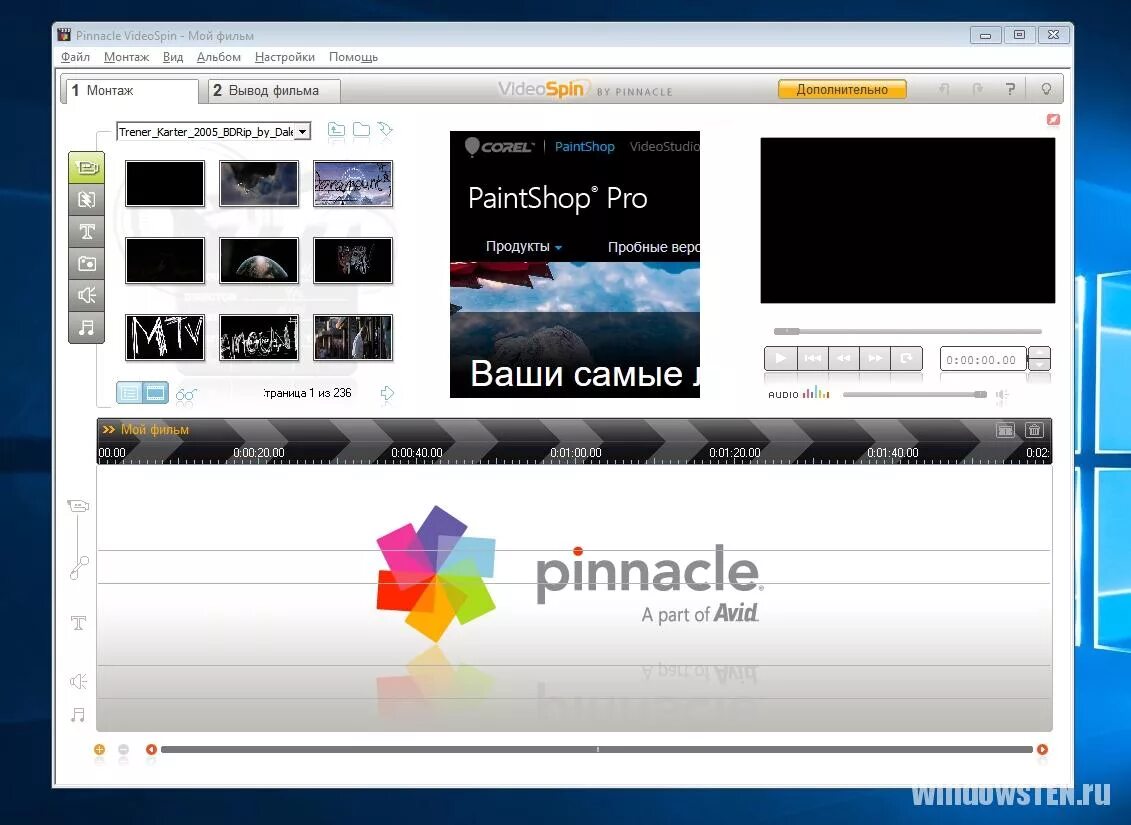Increase timecode with stepper up arrow
Screen dimensions: 1131x825
tap(1039, 352)
